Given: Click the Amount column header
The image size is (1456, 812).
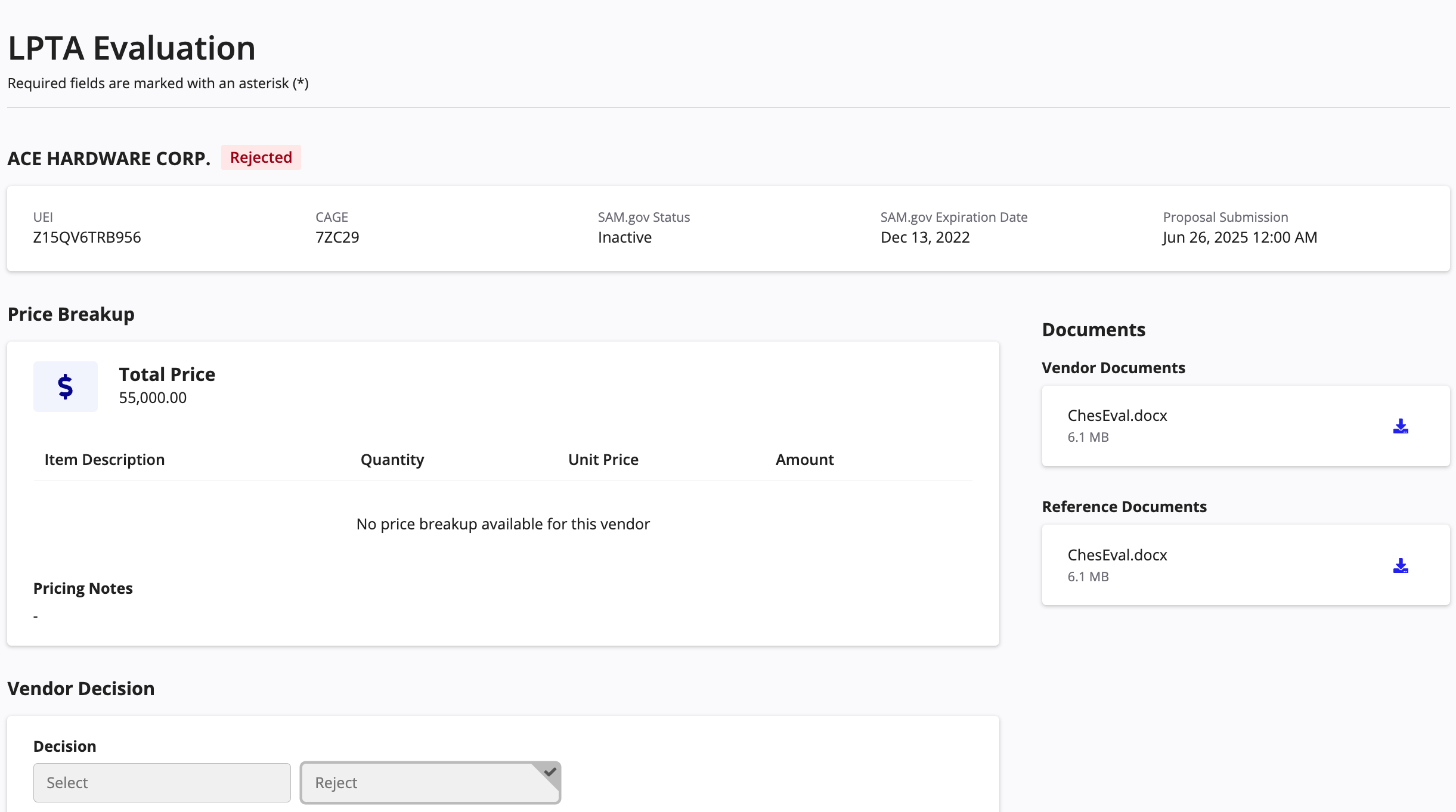Looking at the screenshot, I should (x=805, y=460).
